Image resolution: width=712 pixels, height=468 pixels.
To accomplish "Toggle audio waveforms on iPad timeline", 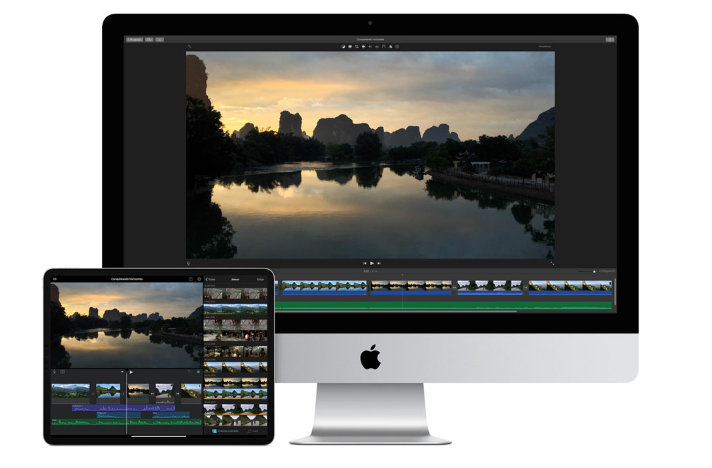I will pos(63,372).
